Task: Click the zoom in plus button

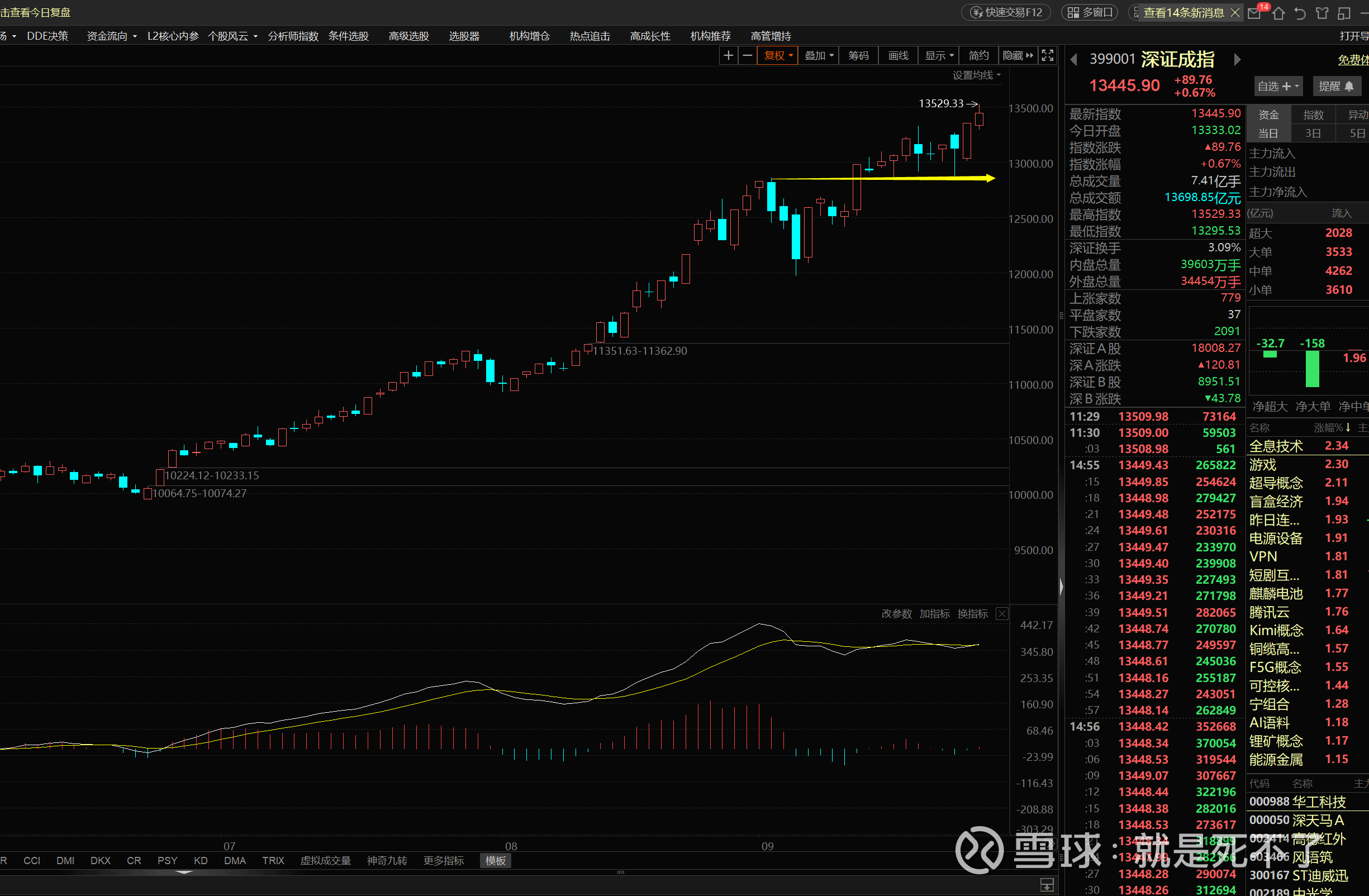Action: point(728,56)
